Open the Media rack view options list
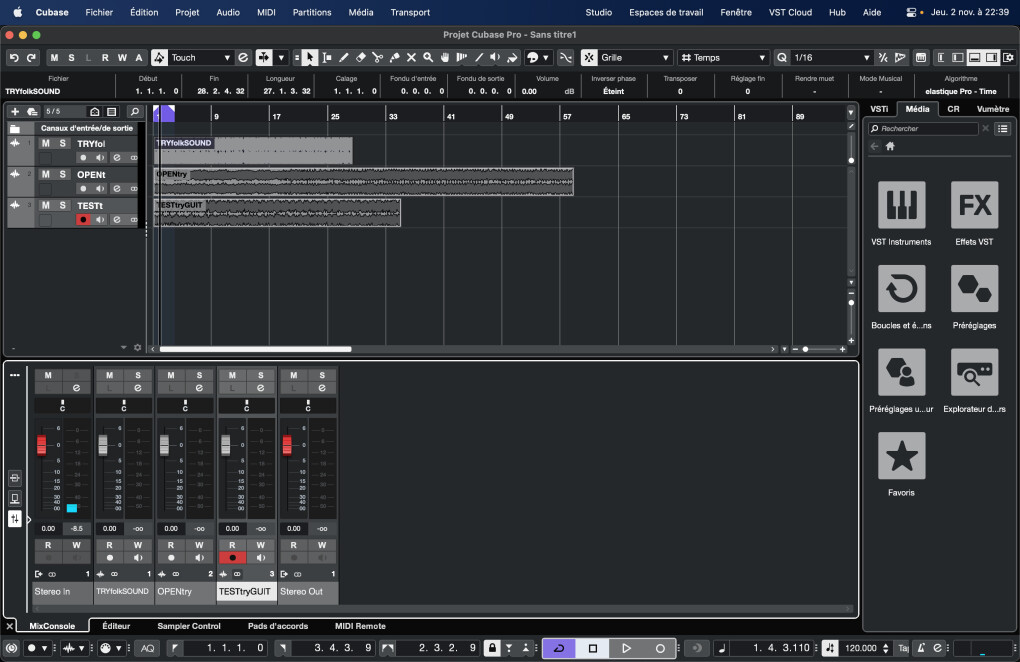Viewport: 1020px width, 662px height. (1003, 129)
